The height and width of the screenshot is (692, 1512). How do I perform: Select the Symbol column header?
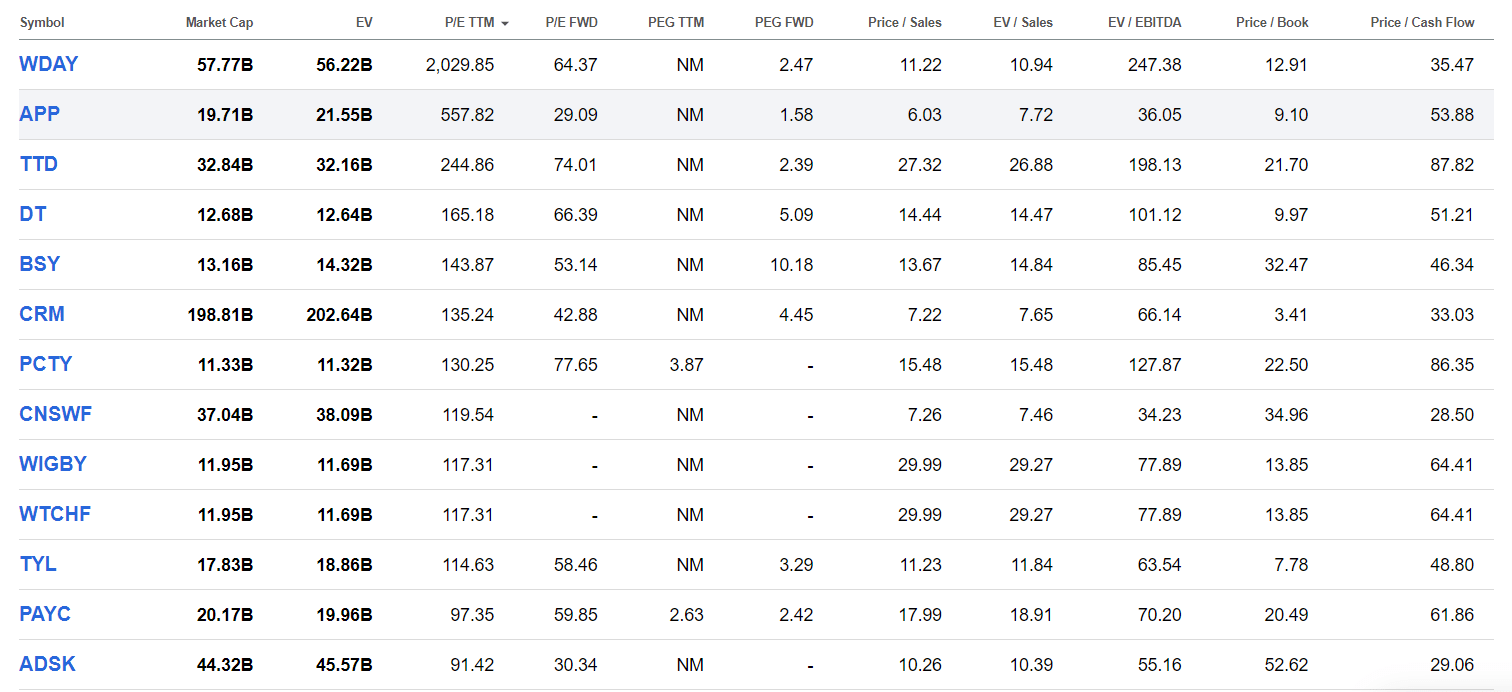click(x=42, y=22)
